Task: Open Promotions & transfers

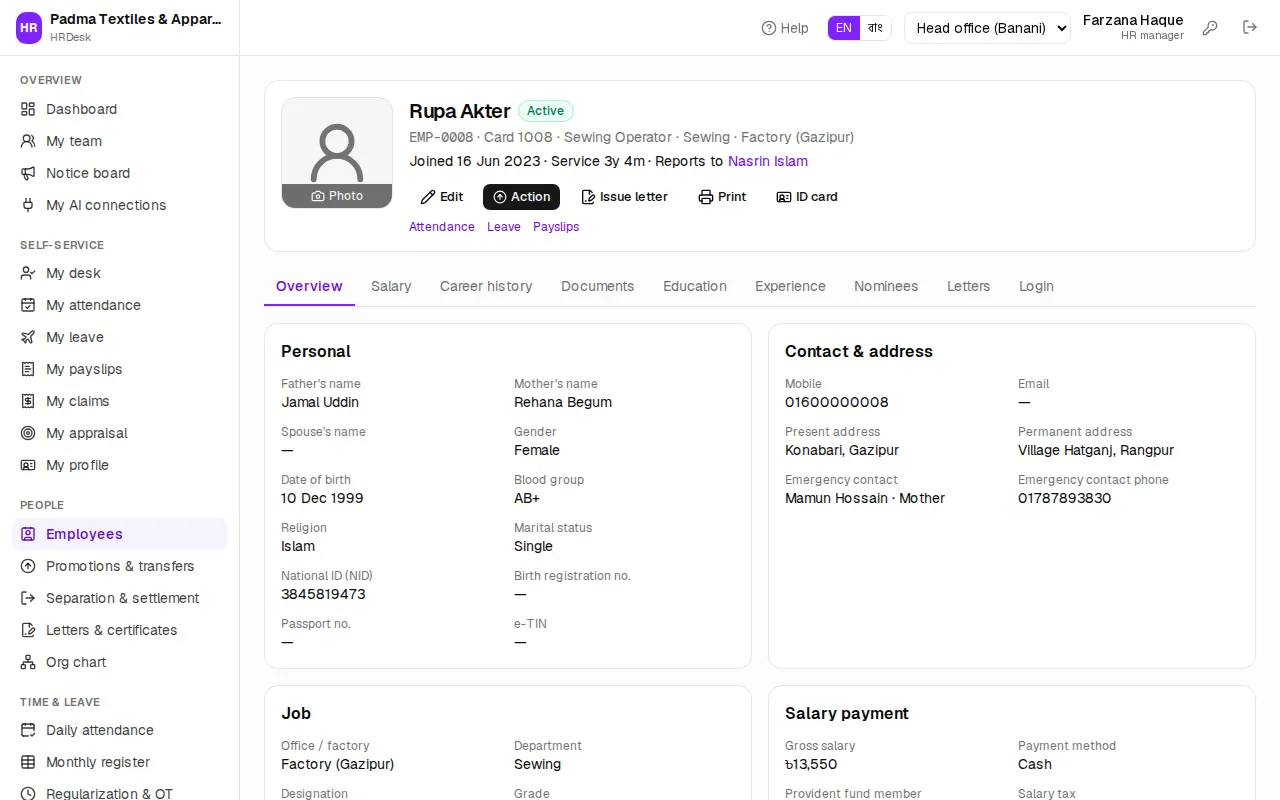Action: pos(120,566)
